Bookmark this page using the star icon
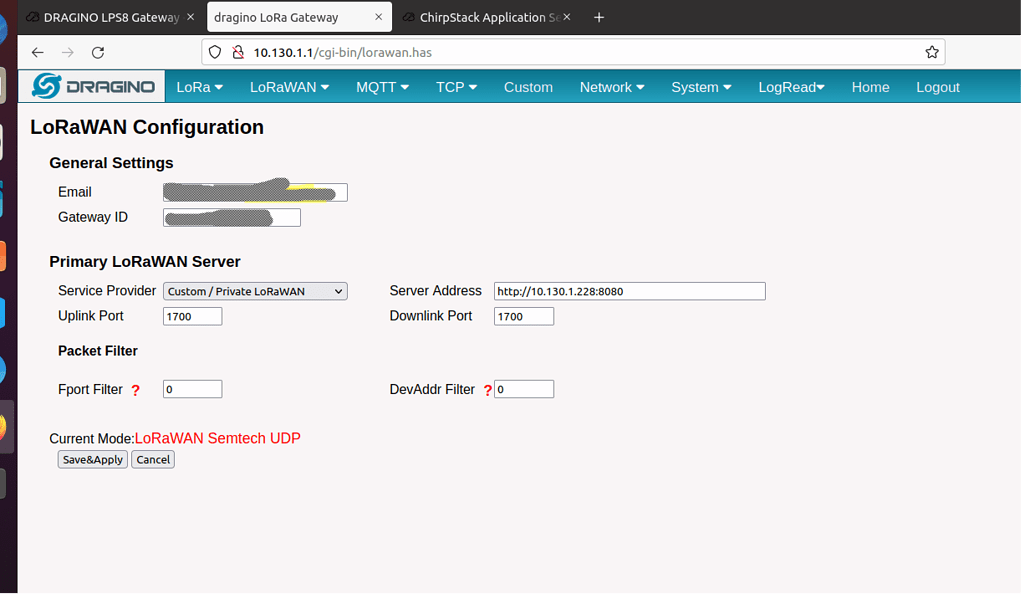1035x598 pixels. [x=931, y=52]
